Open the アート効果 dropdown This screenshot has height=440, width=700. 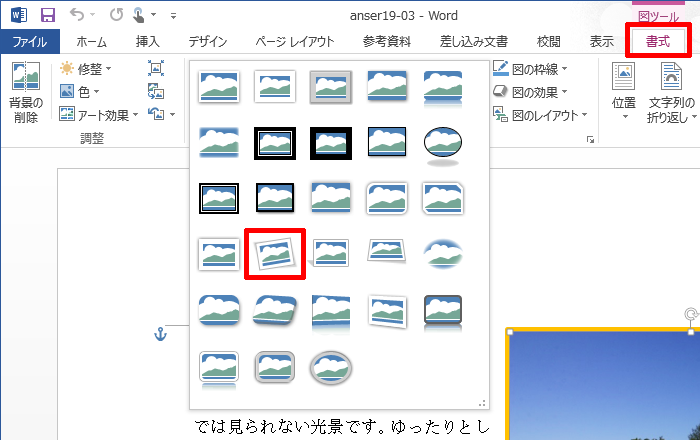coord(99,115)
